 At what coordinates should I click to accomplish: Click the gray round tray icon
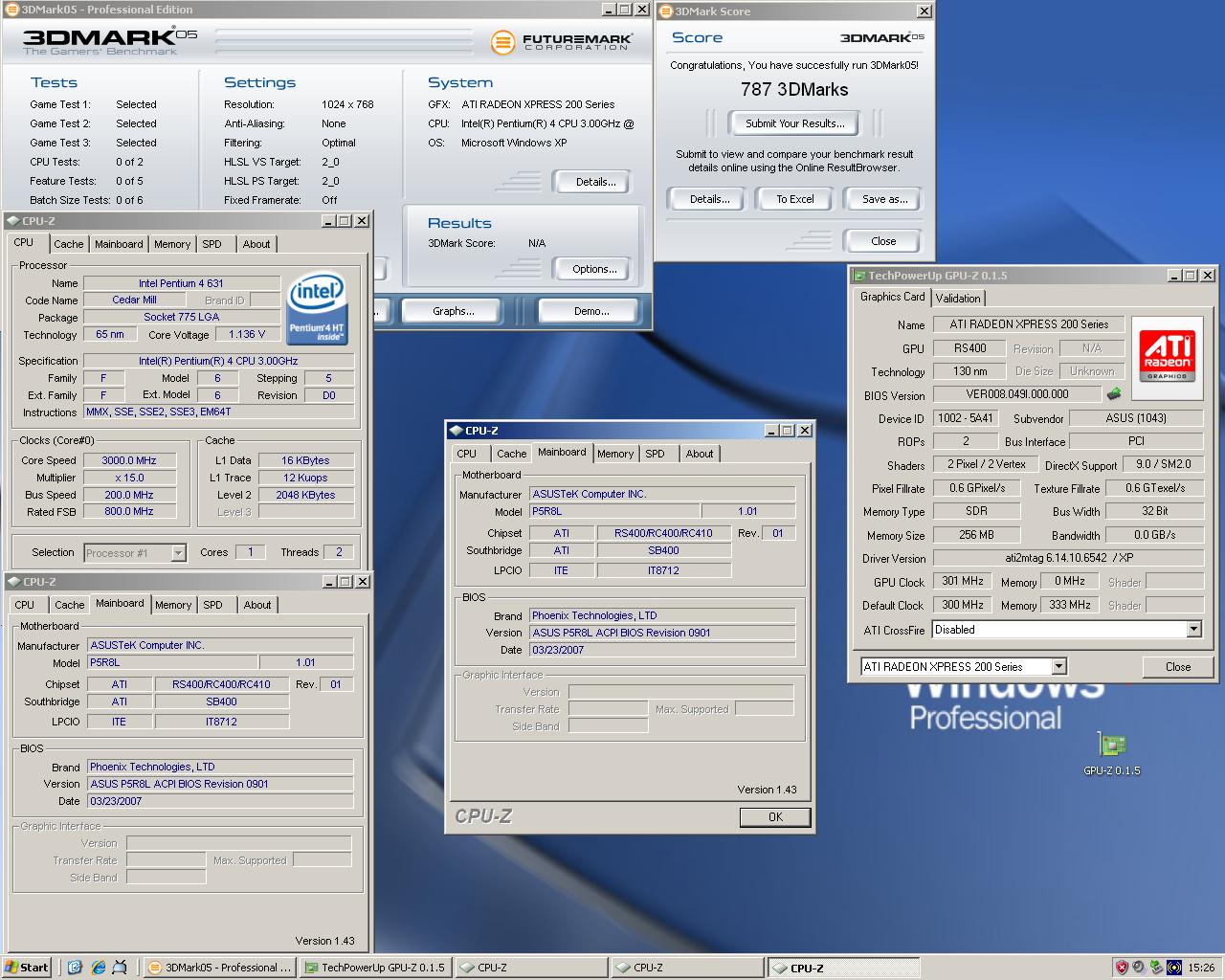1139,968
